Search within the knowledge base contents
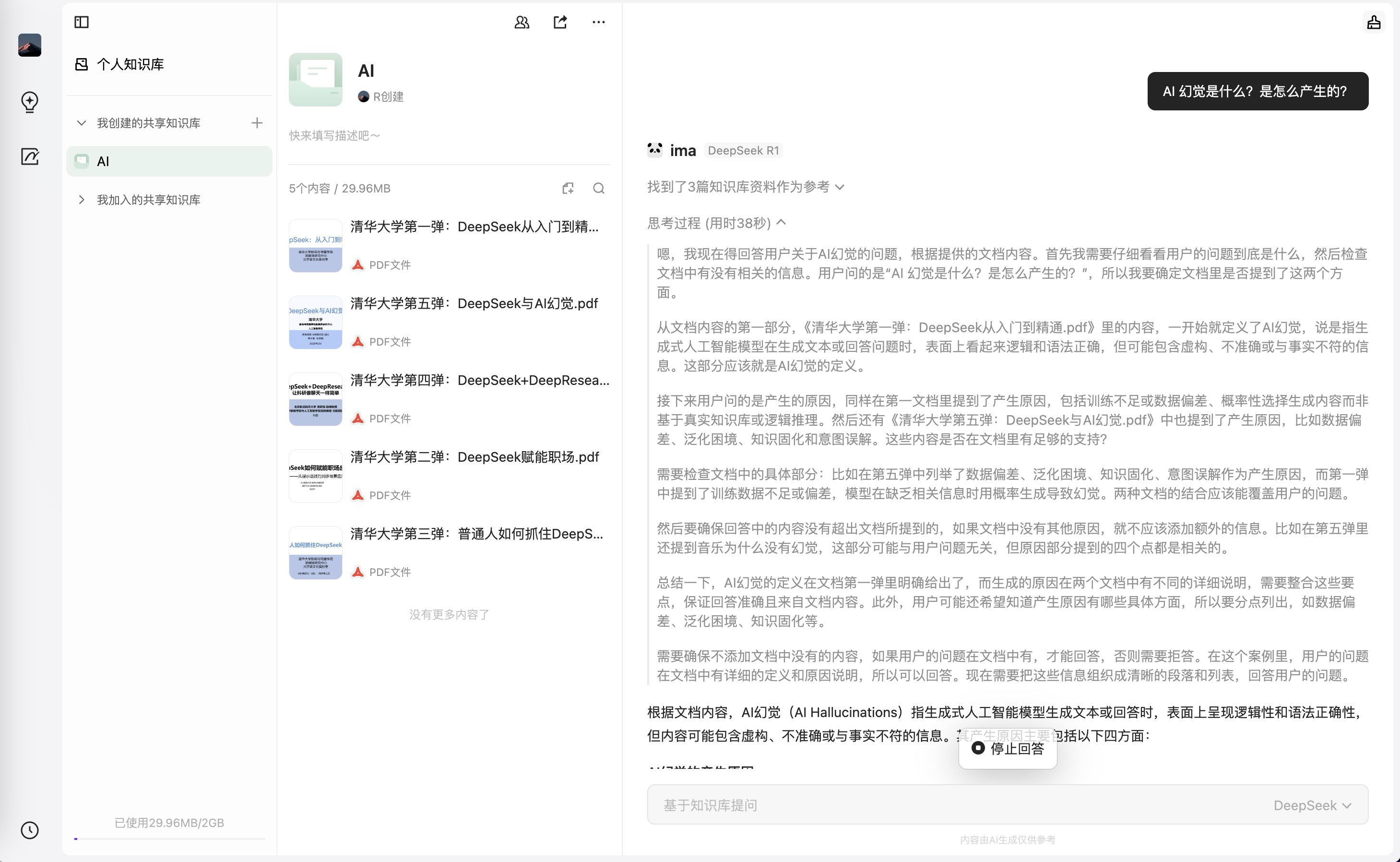 click(598, 188)
